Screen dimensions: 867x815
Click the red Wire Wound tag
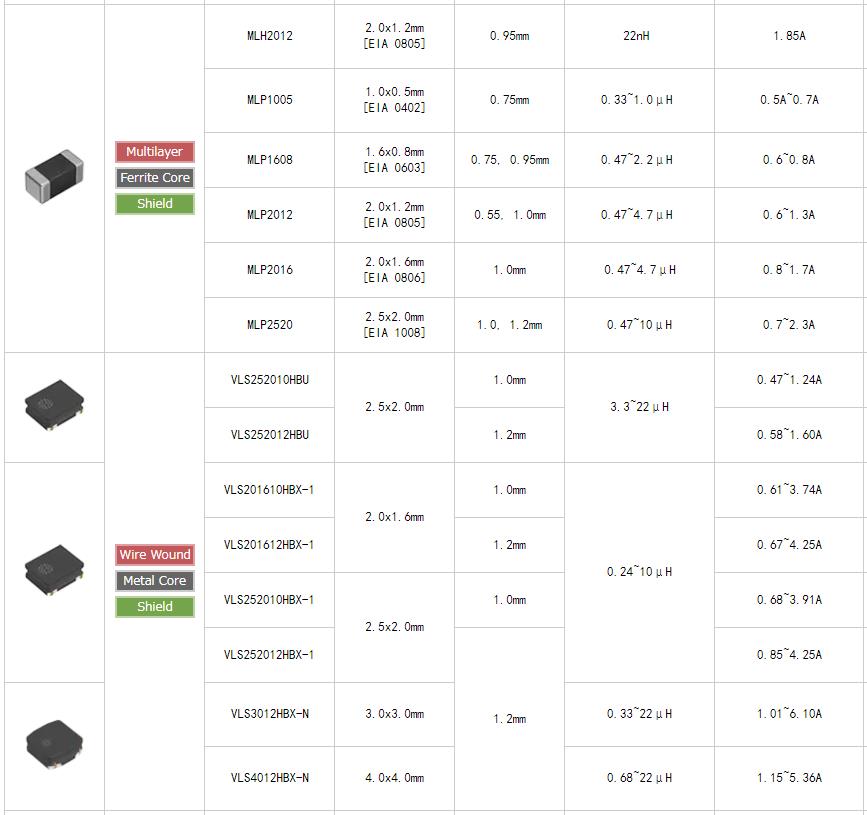155,555
